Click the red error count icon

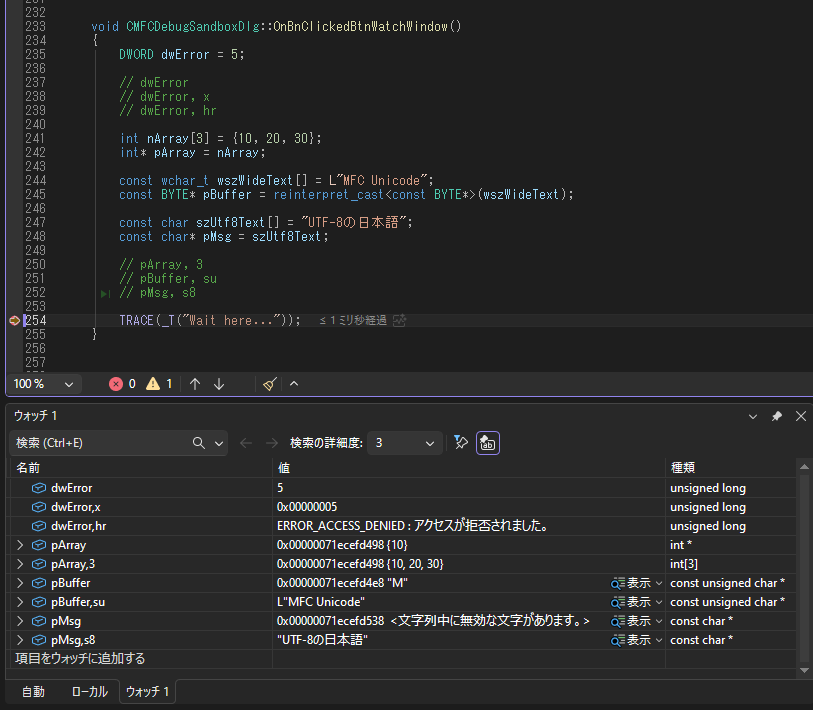[116, 384]
